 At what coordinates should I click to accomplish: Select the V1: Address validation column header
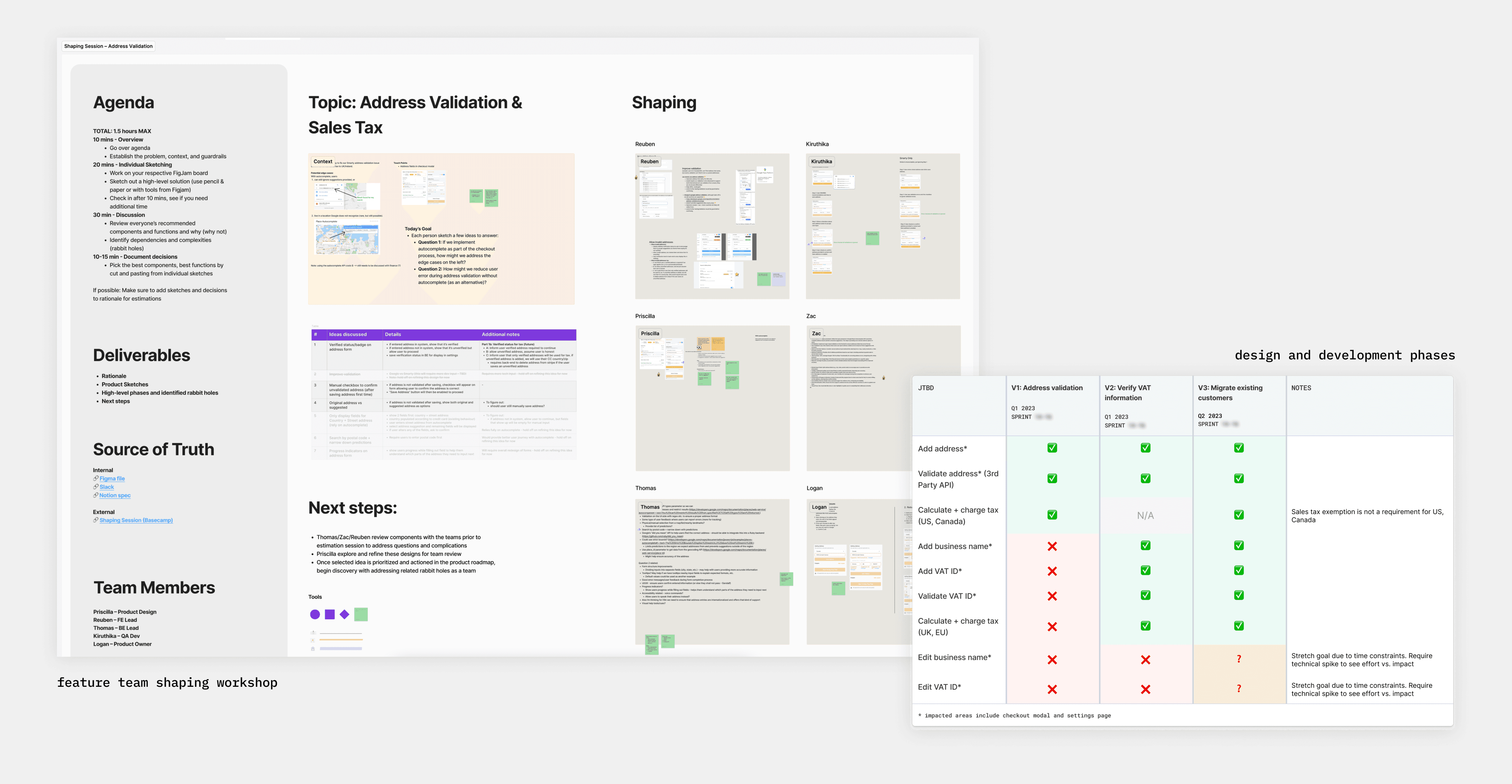pos(1046,388)
